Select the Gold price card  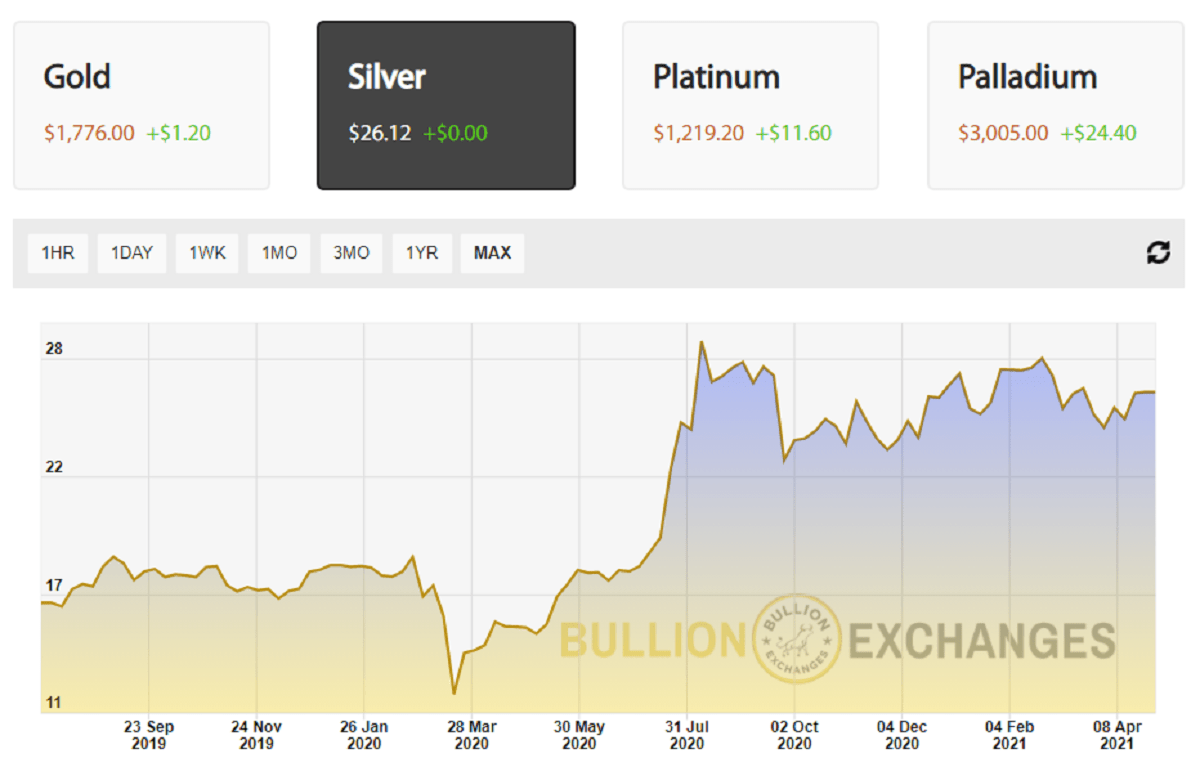click(x=141, y=105)
